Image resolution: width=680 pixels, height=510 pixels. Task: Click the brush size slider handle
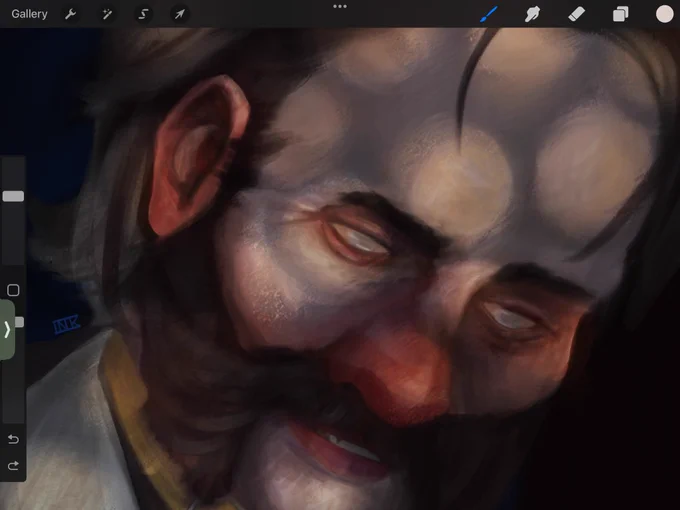13,196
